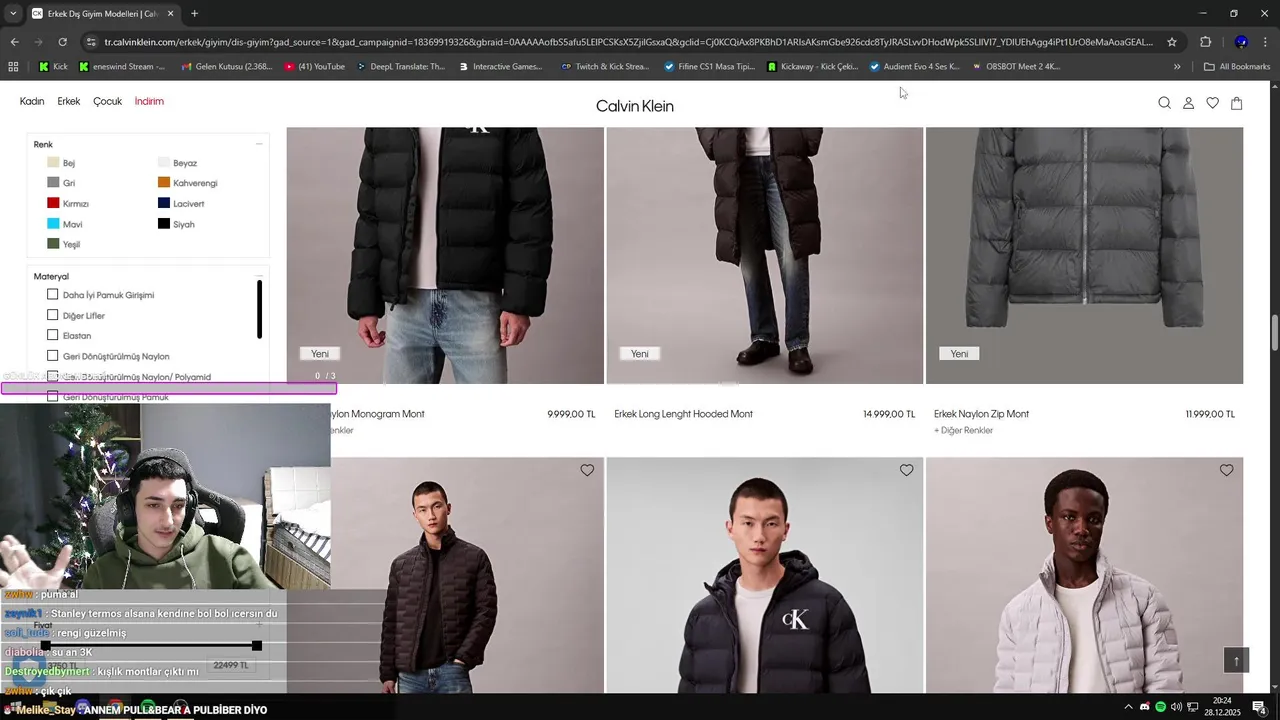Select the Beyaz color swatch
1280x720 pixels.
tap(164, 162)
